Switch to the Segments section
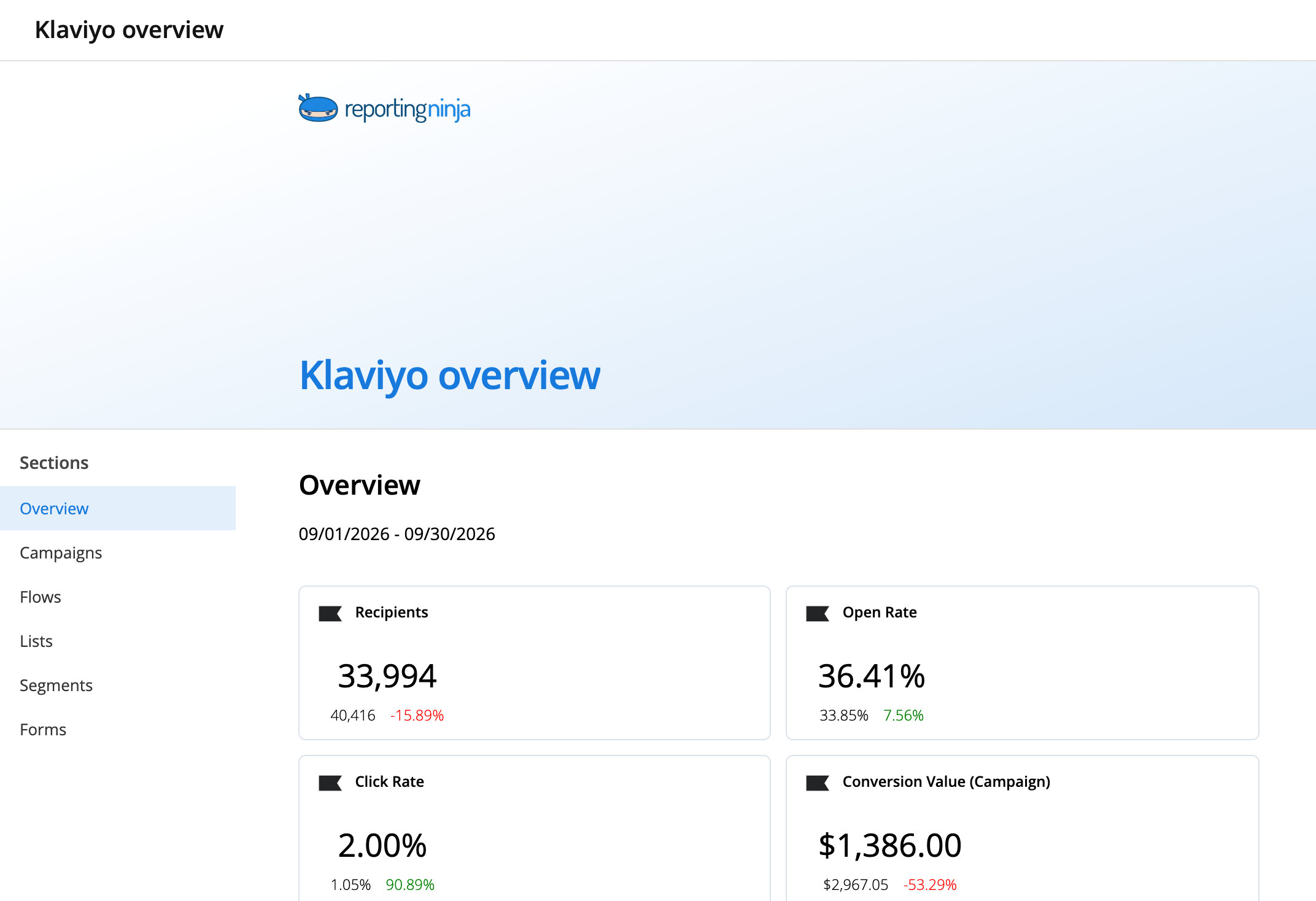1316x901 pixels. [x=118, y=685]
